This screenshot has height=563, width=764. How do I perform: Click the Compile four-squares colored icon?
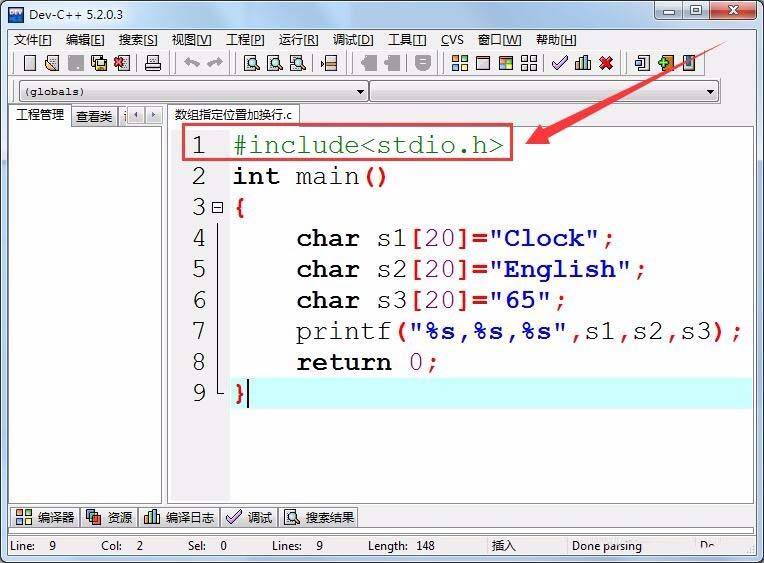click(459, 63)
